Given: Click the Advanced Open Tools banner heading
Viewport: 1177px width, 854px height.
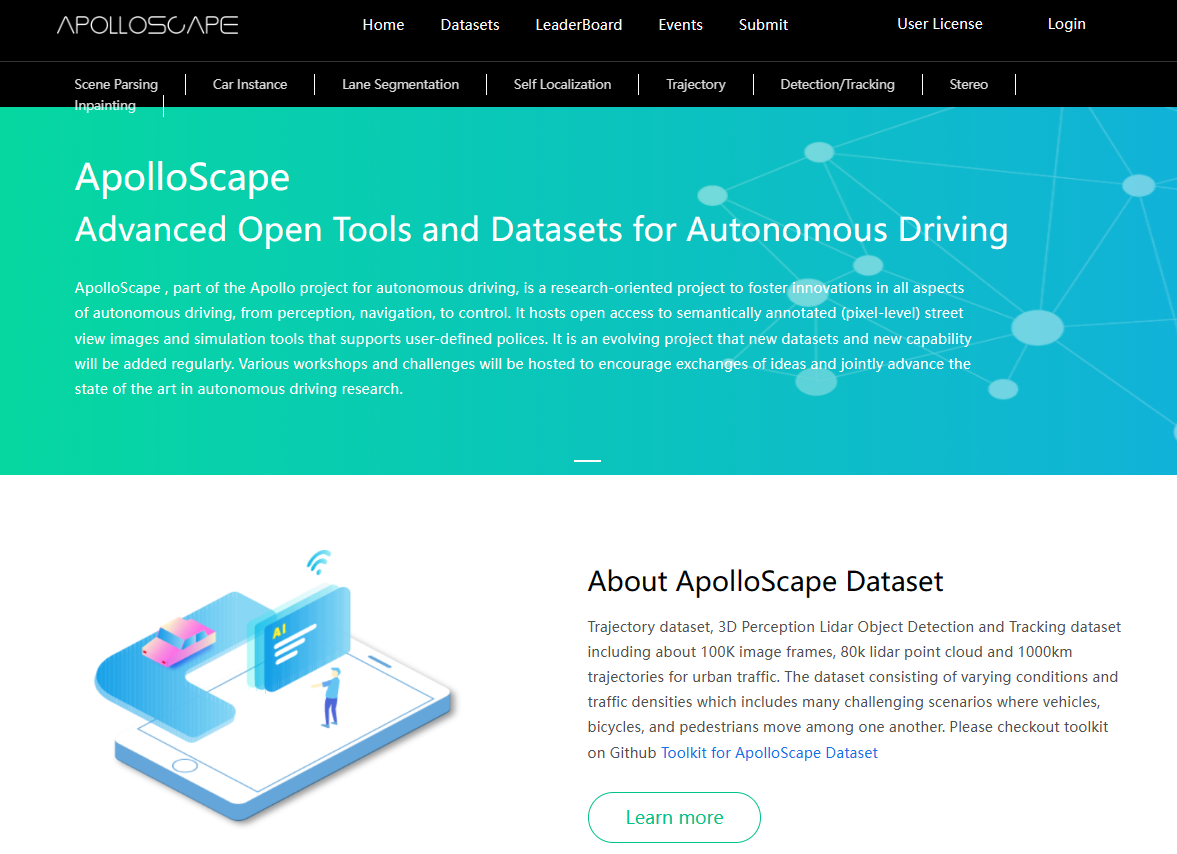Looking at the screenshot, I should coord(541,230).
